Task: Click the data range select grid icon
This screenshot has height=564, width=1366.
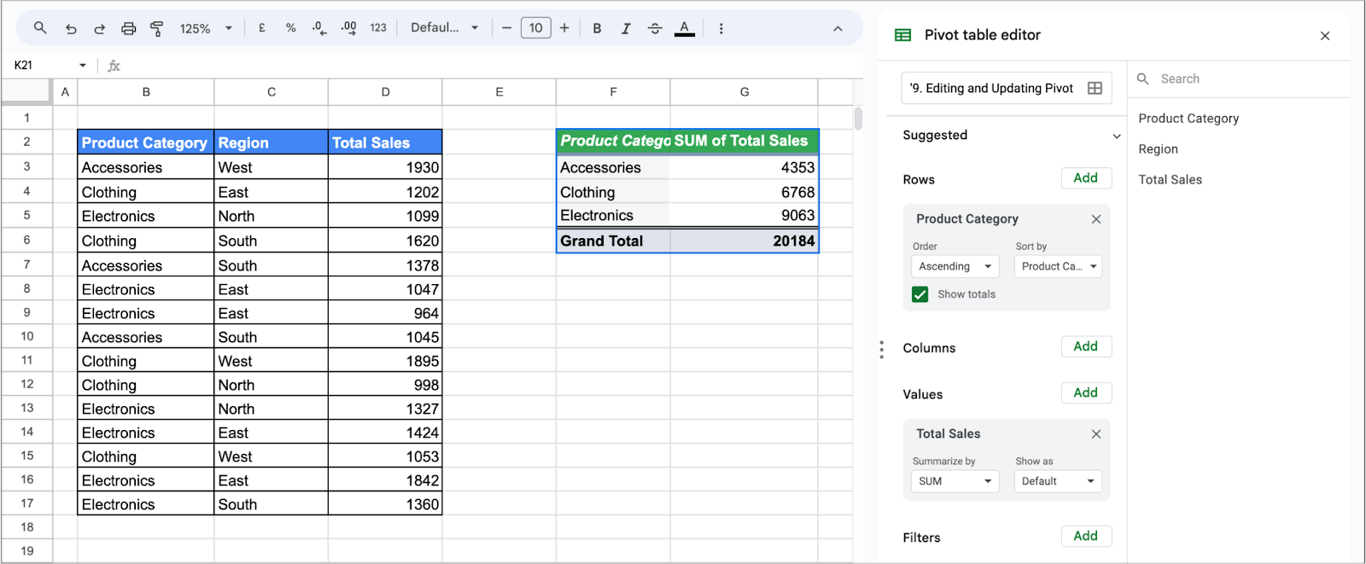Action: tap(1095, 88)
